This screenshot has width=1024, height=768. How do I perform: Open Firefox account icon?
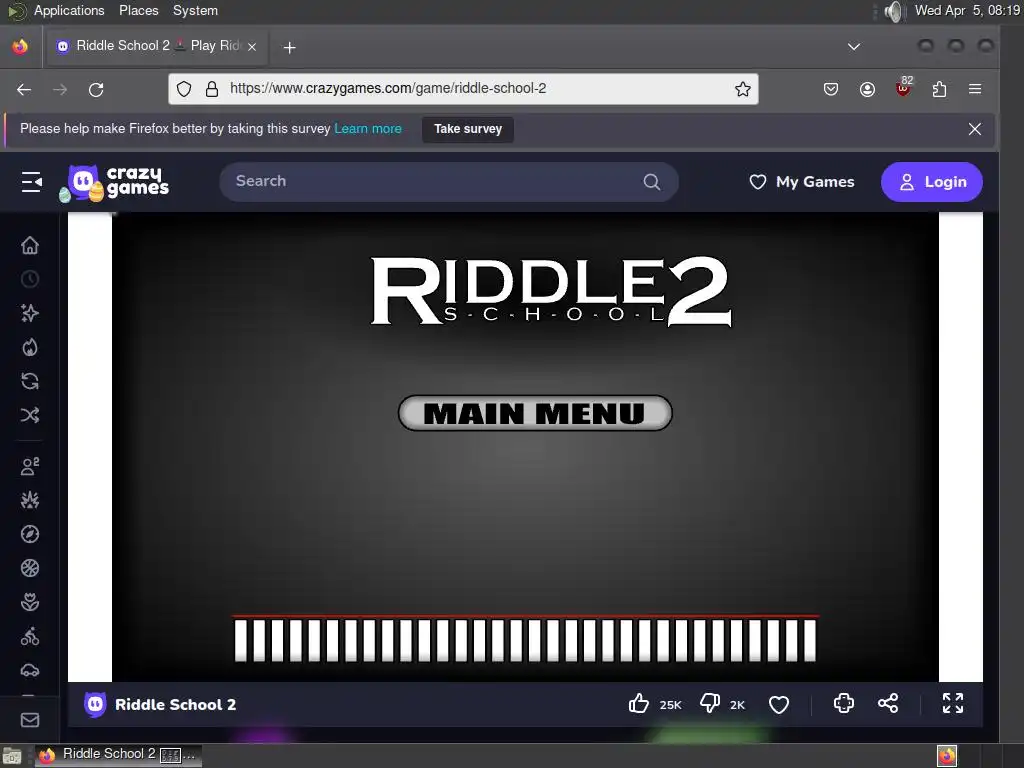click(x=867, y=89)
